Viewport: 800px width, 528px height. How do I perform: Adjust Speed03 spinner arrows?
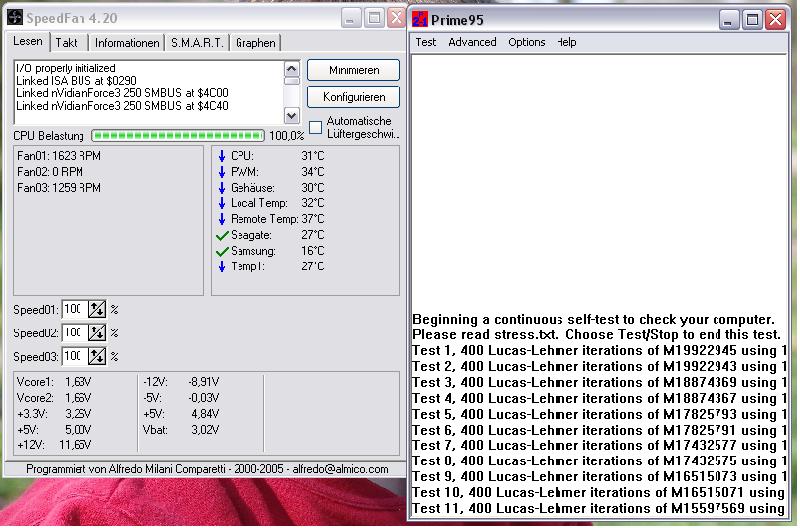click(x=97, y=356)
